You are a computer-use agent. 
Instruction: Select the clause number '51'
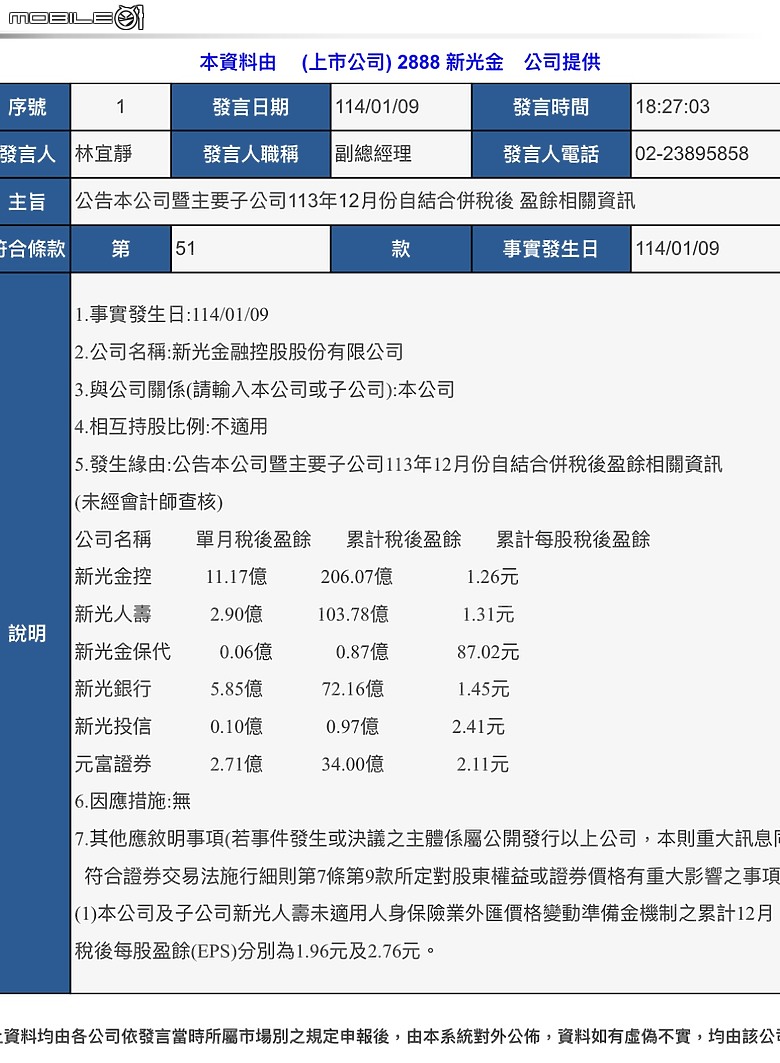185,248
